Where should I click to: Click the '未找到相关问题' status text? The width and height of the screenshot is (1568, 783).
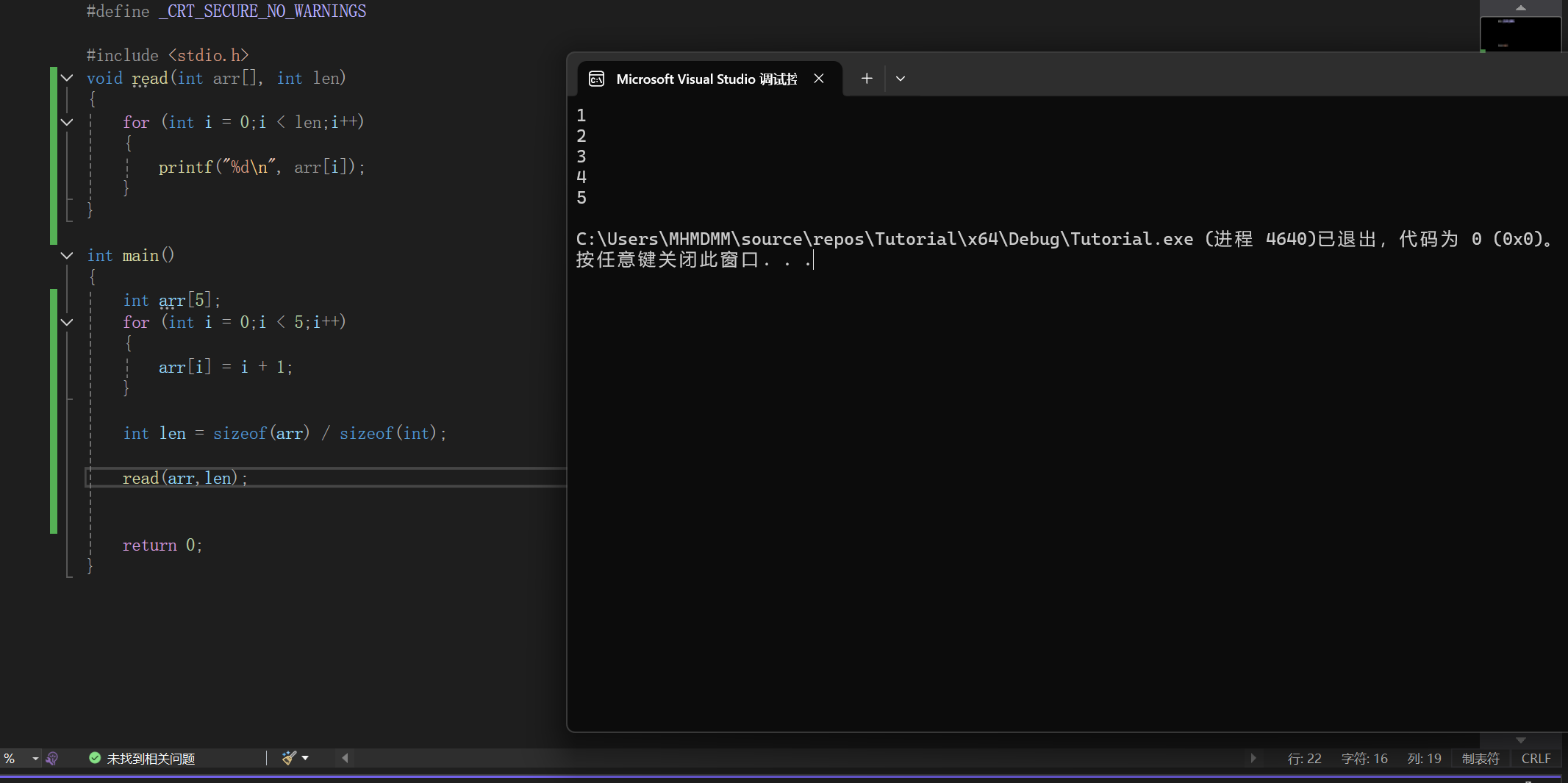151,758
